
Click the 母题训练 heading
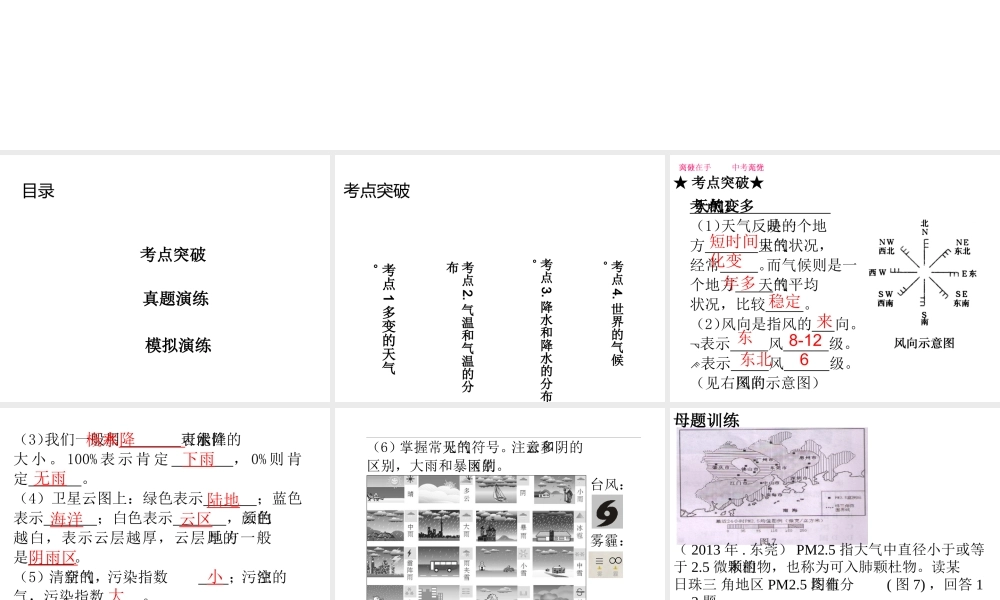click(x=707, y=420)
